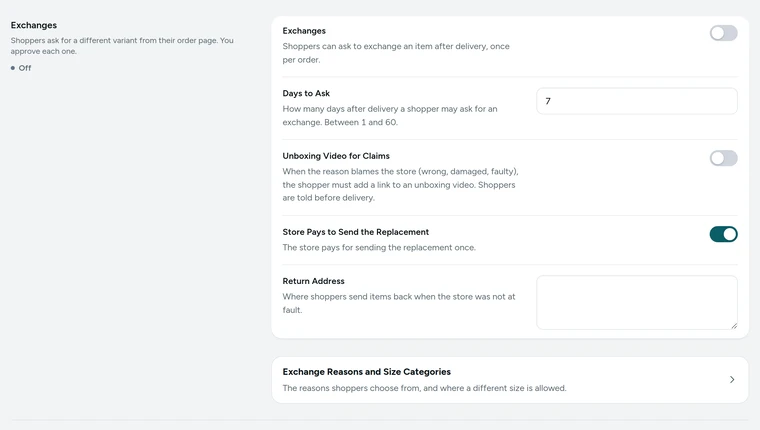Focus the Return Address text area
The image size is (760, 430).
(637, 303)
